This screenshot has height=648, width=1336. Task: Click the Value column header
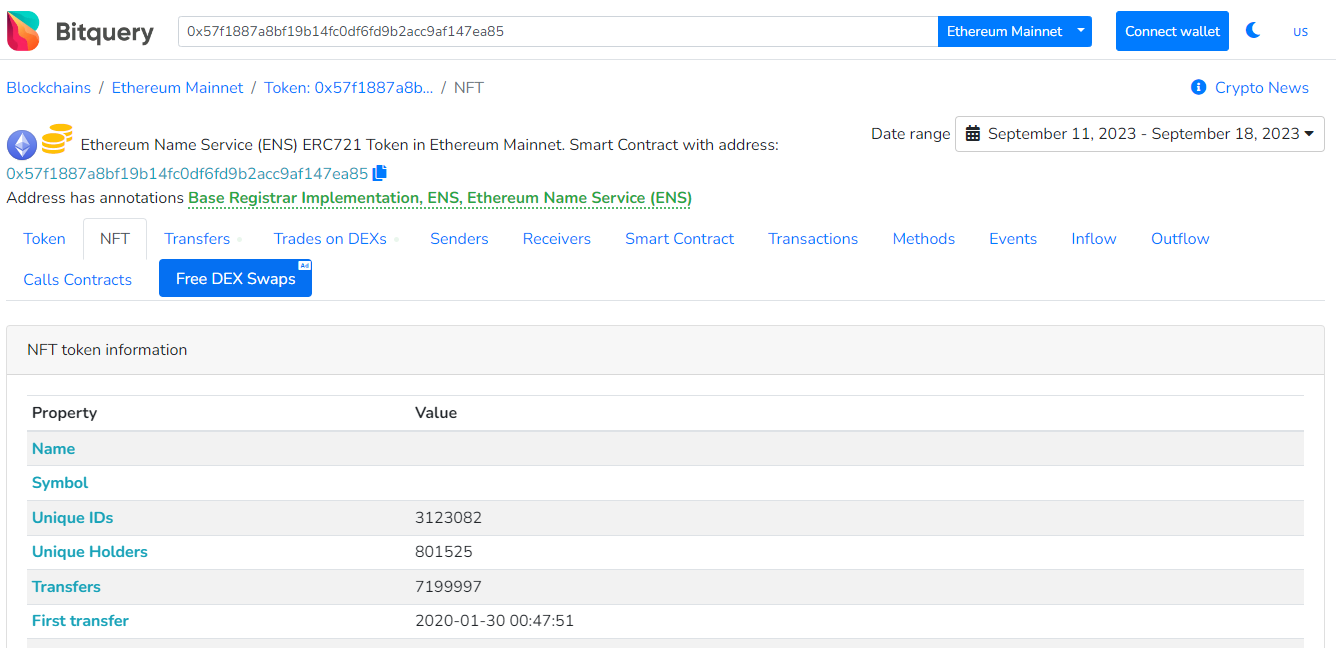click(436, 412)
